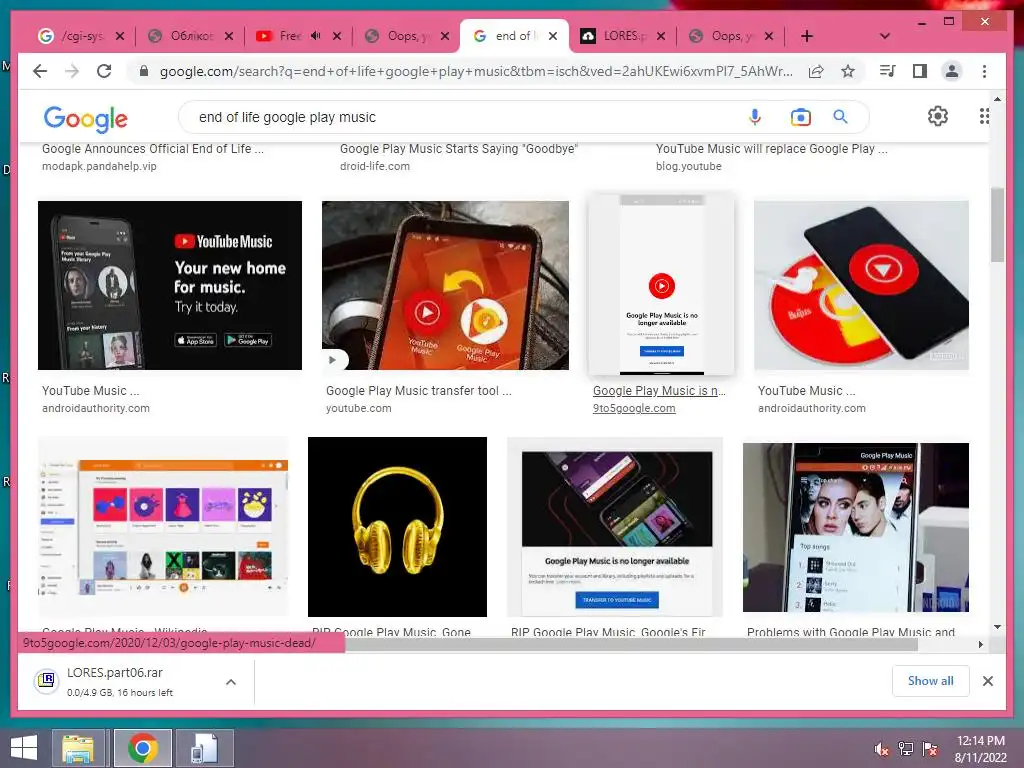Click network tray icon
The width and height of the screenshot is (1024, 768).
[906, 749]
